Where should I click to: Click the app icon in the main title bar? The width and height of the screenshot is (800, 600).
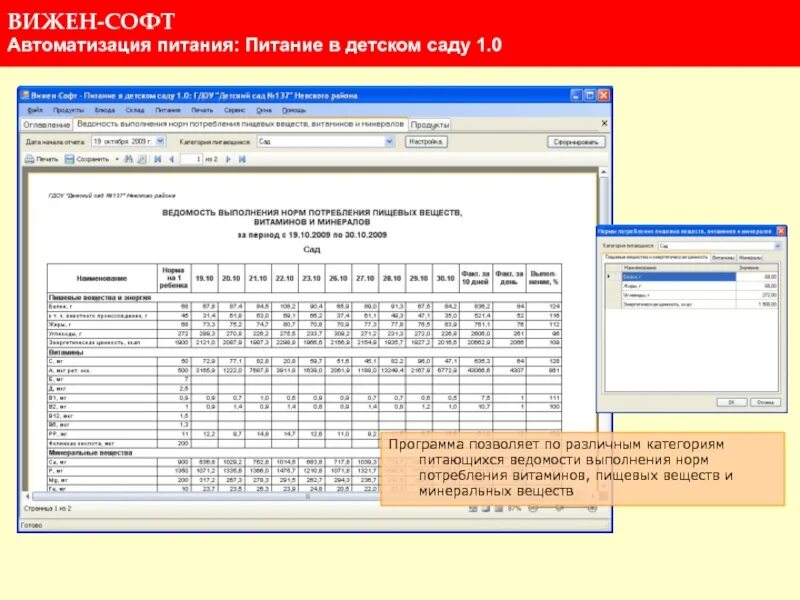pyautogui.click(x=25, y=95)
